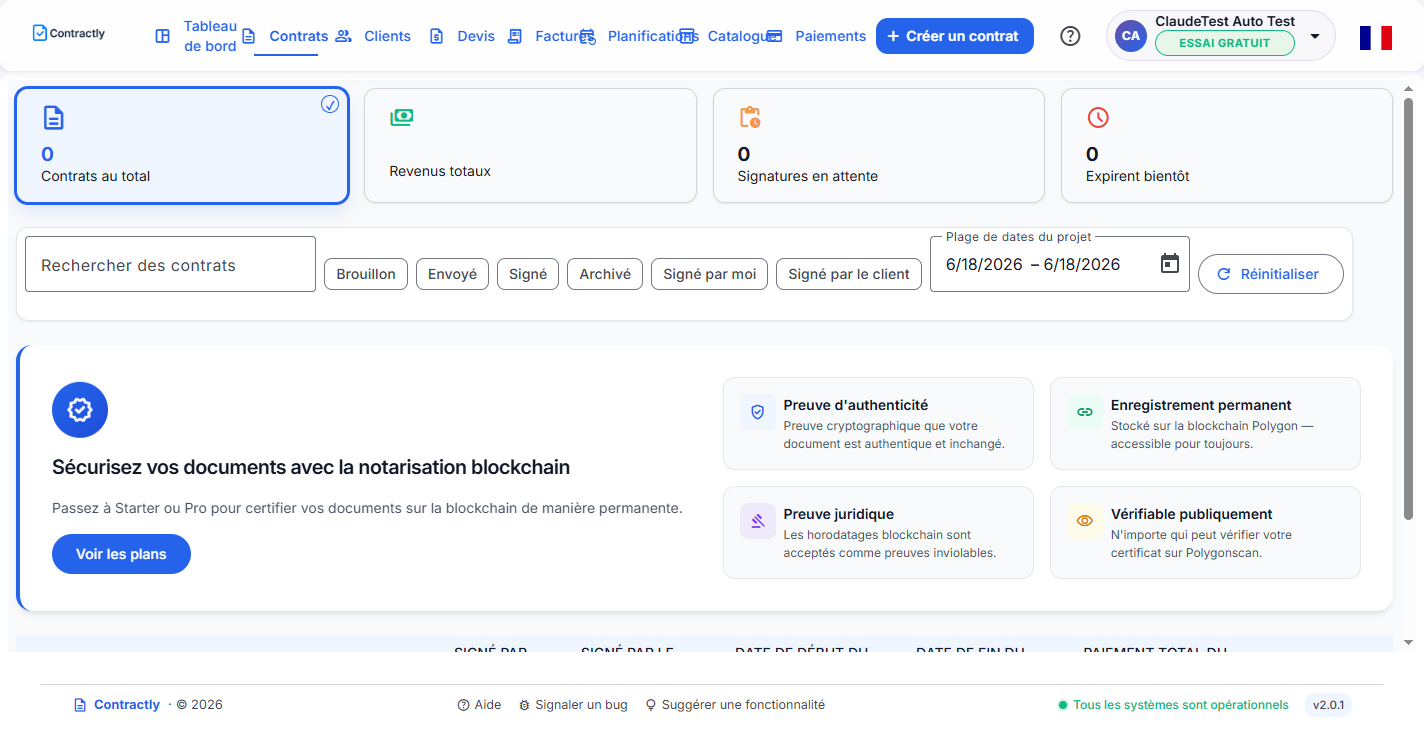Switch to the Factures tab

563,36
